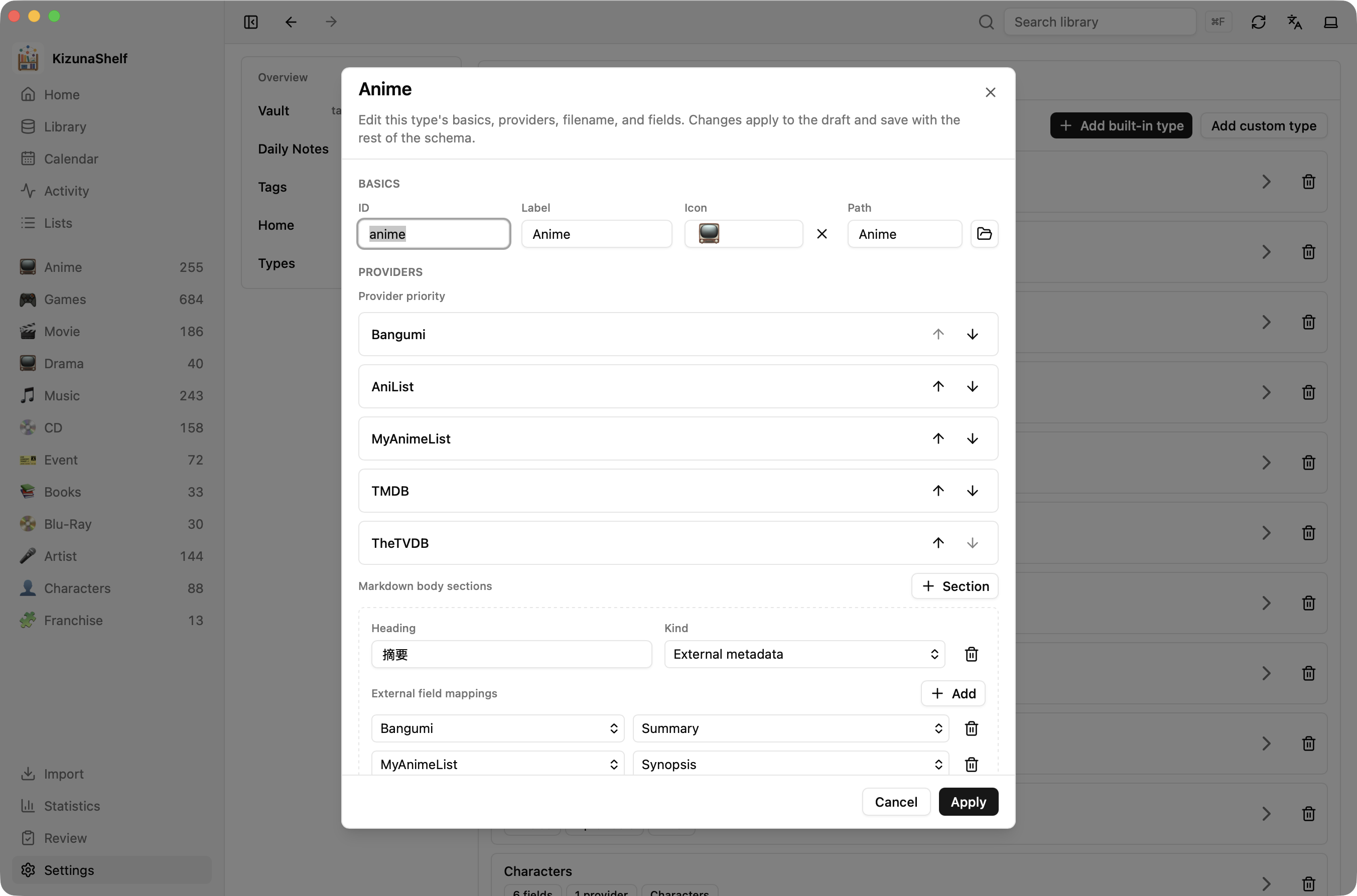Expand the Characters type row chevron
Screen dimensions: 1357x896
click(1266, 883)
